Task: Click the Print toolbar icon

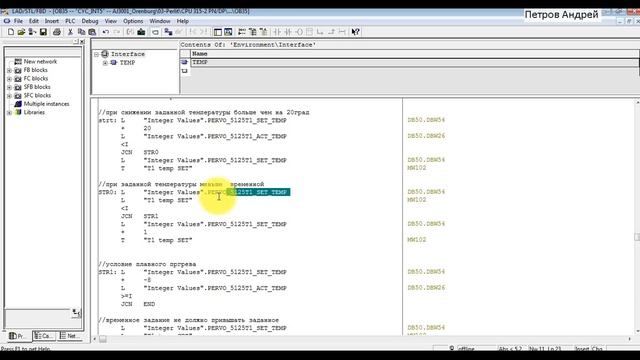Action: click(57, 32)
